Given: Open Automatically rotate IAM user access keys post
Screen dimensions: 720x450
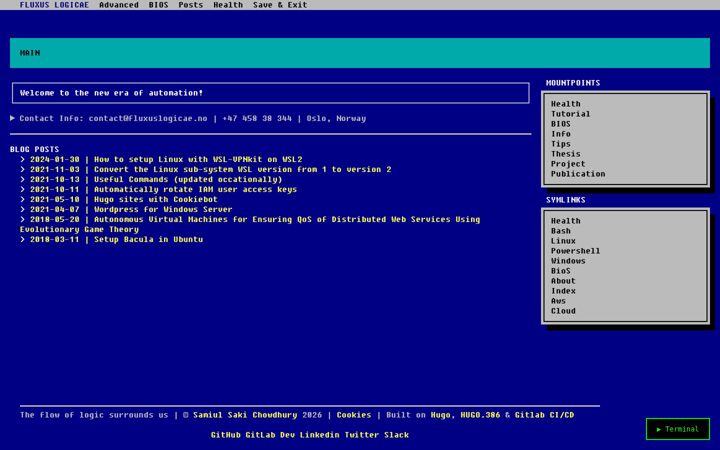Looking at the screenshot, I should coord(195,190).
